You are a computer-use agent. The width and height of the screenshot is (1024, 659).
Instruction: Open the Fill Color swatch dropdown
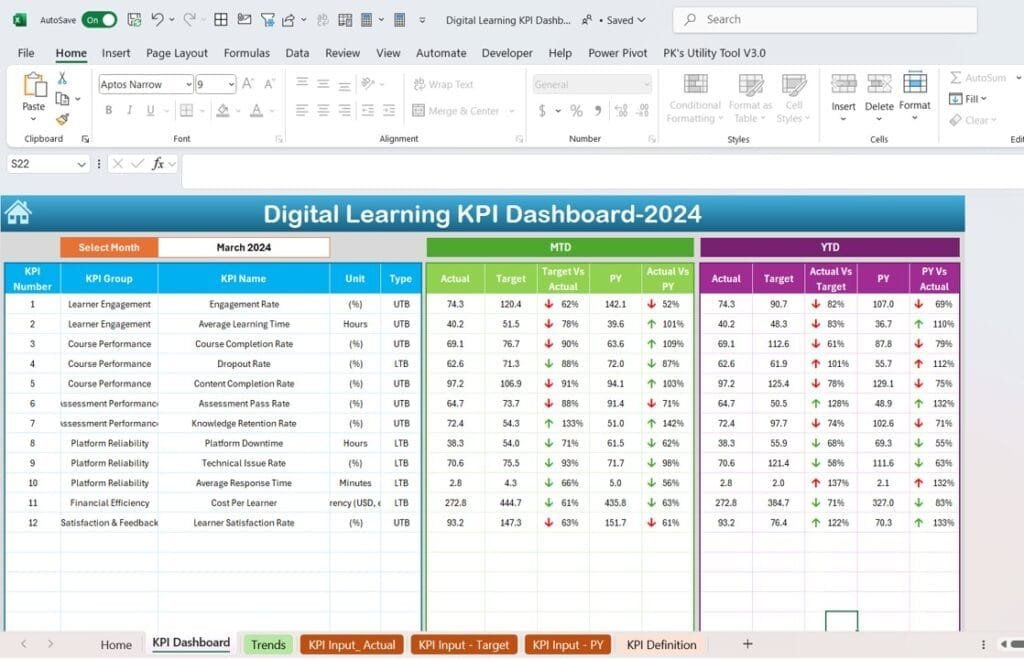(x=238, y=112)
